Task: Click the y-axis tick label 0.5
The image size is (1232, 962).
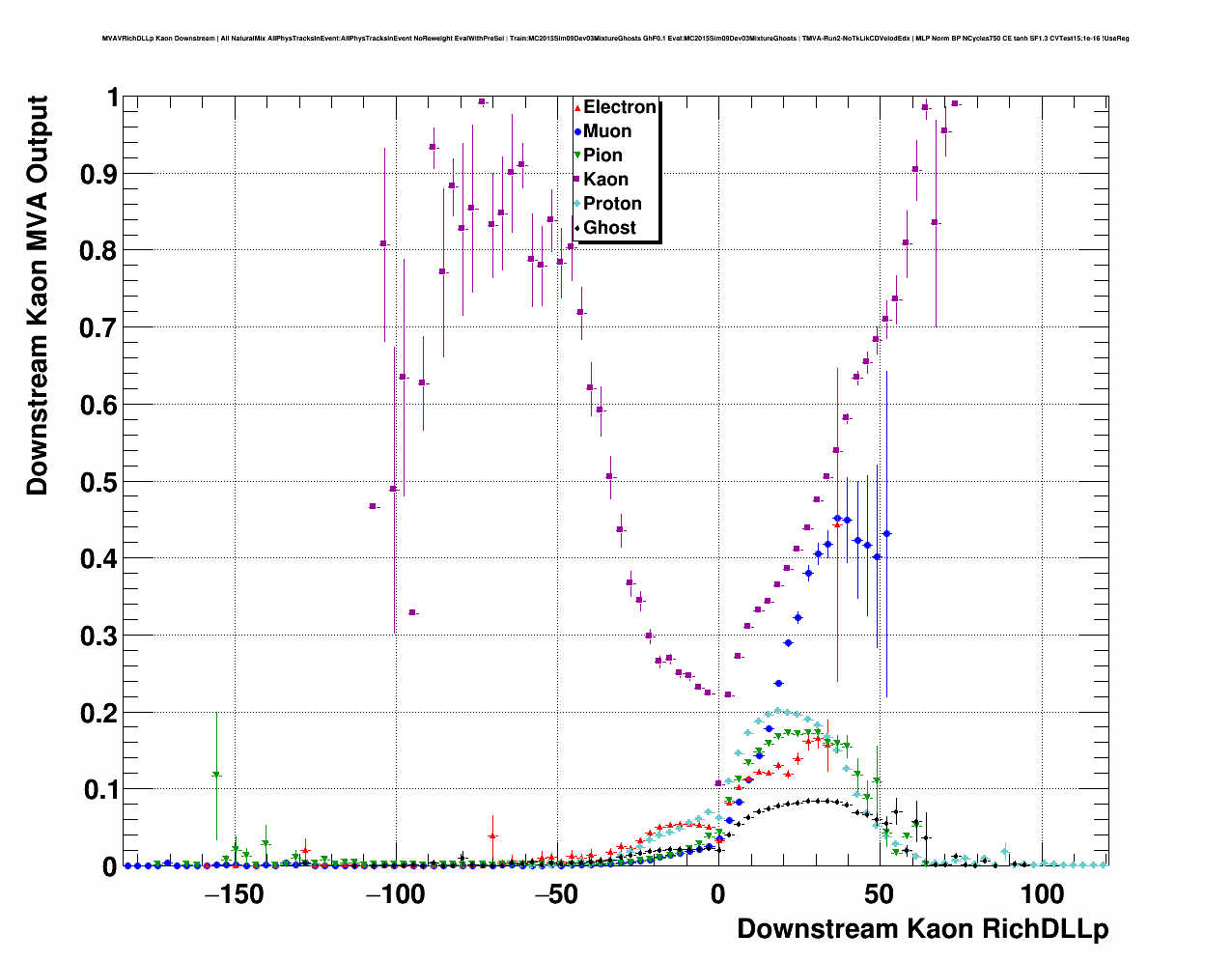Action: tap(100, 482)
